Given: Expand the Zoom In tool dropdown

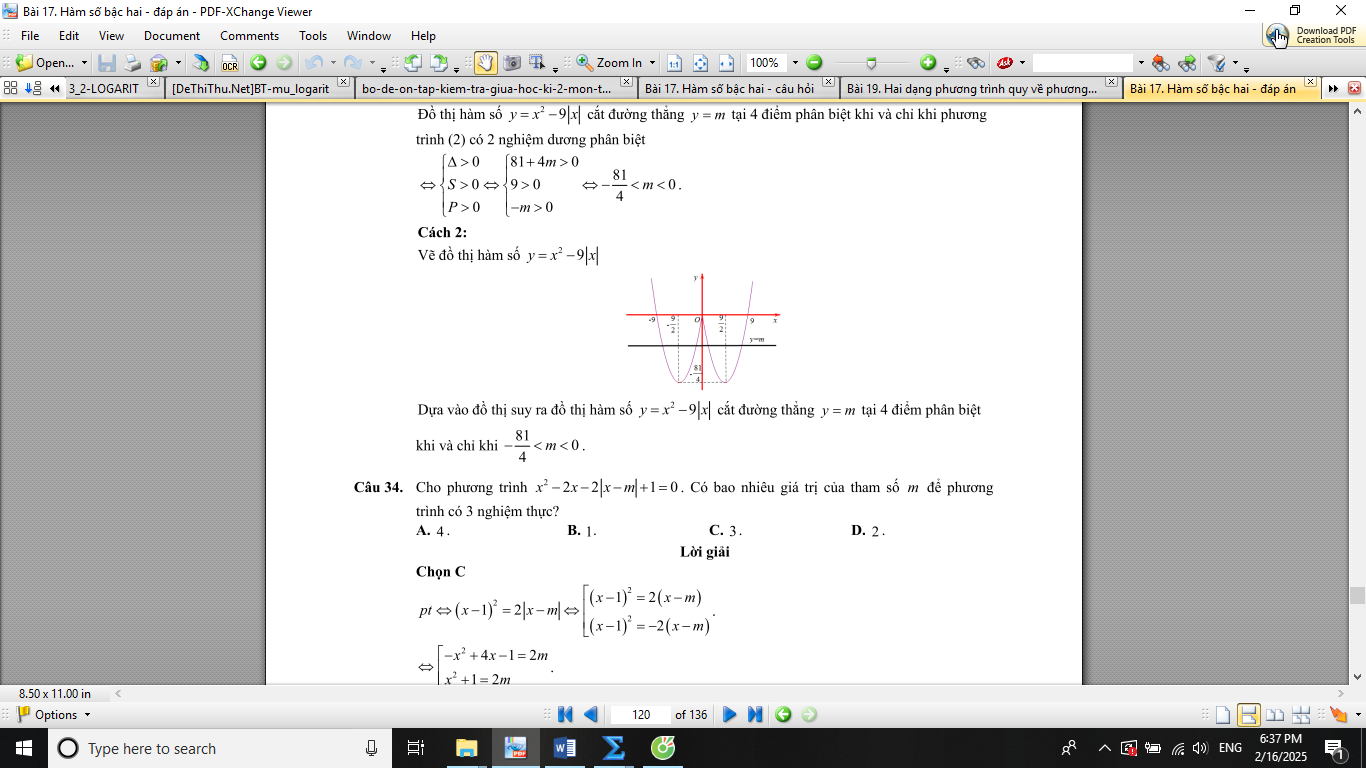Looking at the screenshot, I should (651, 63).
